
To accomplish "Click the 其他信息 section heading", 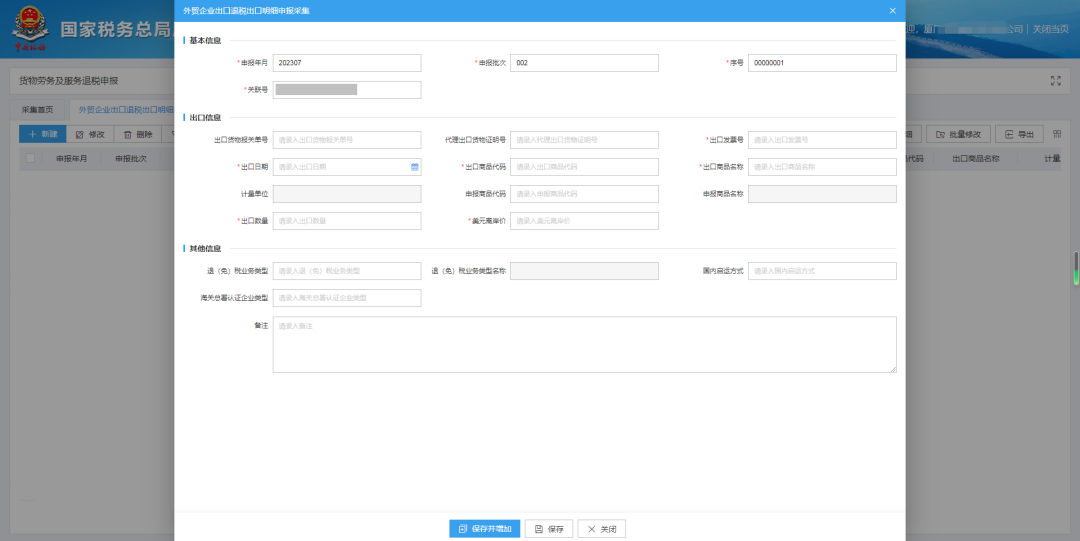I will 205,249.
